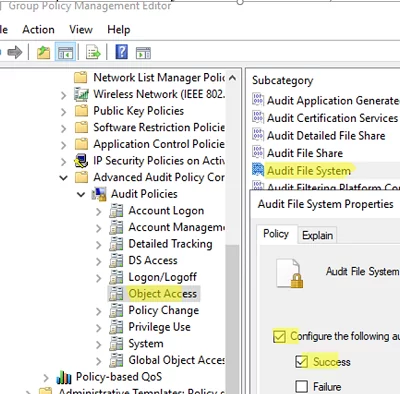Viewport: 400px width, 394px height.
Task: Expand the Privilege Use node
Action: (98, 328)
